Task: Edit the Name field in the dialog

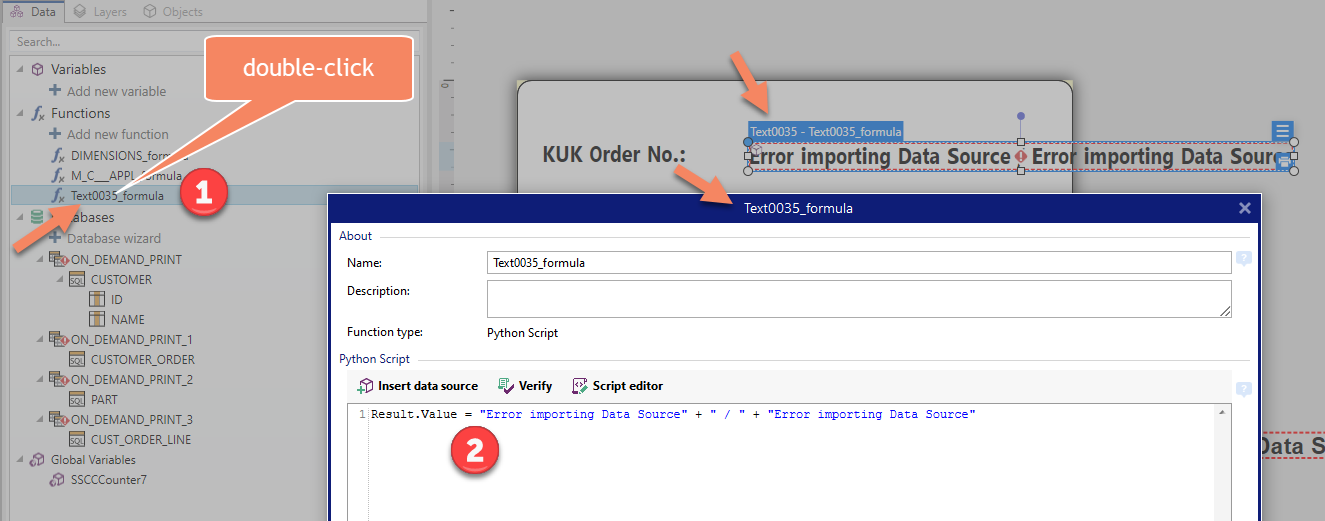Action: point(859,262)
